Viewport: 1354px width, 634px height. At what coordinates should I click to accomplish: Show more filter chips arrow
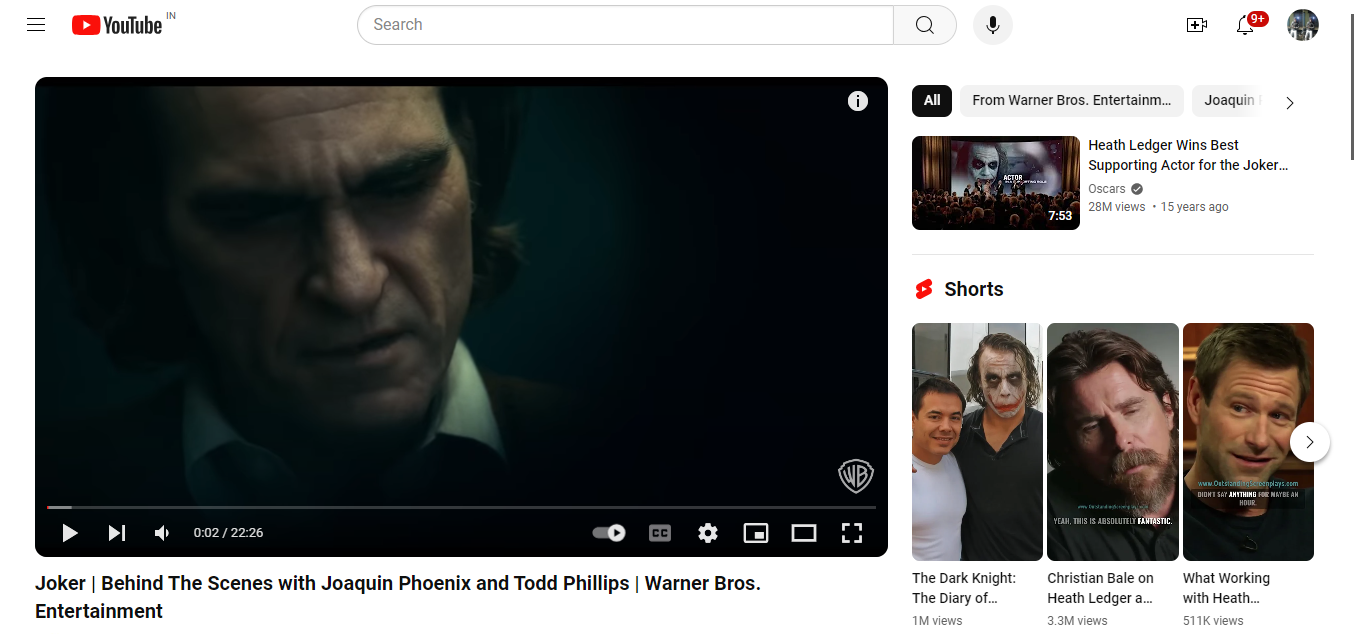tap(1290, 102)
